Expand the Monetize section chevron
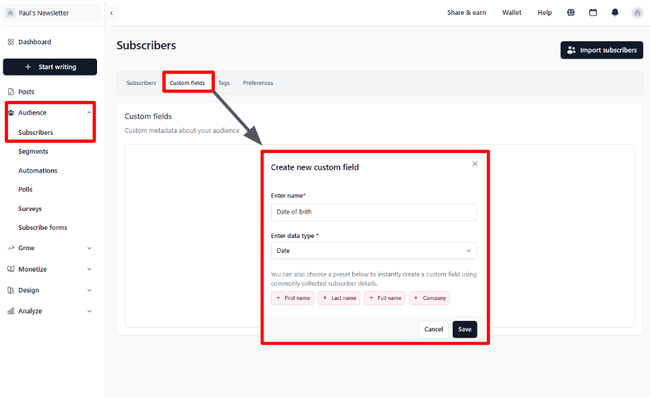650x397 pixels. [x=89, y=269]
